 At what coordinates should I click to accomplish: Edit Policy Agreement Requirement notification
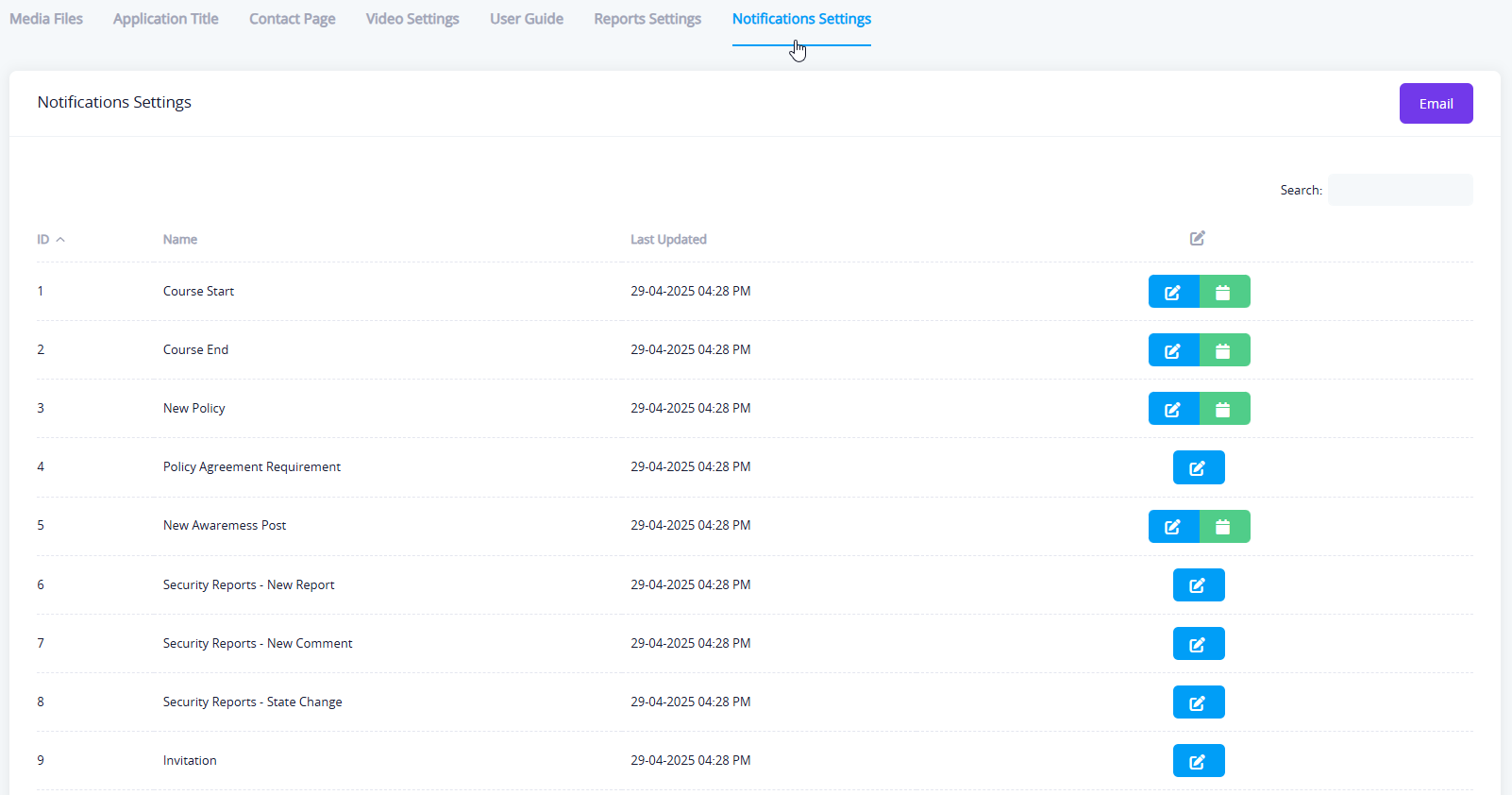1198,467
